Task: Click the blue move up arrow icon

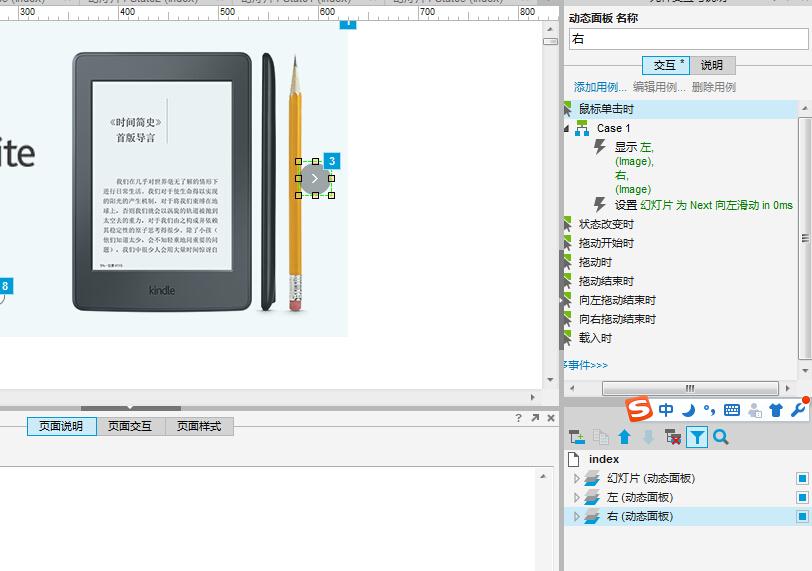Action: 624,437
